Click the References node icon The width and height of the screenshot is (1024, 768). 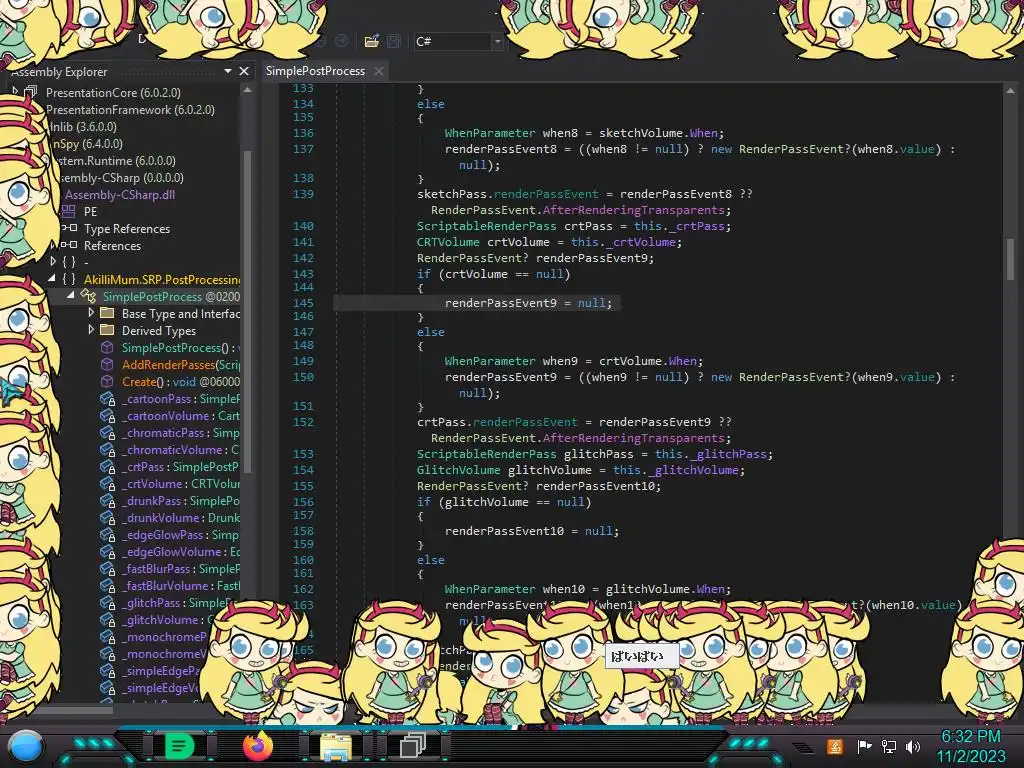69,245
